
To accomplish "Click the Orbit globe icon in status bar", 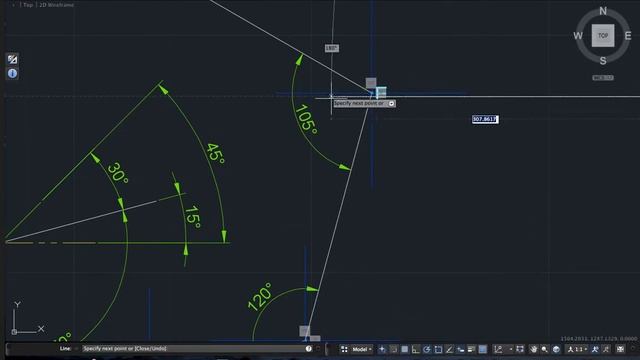I will point(556,349).
